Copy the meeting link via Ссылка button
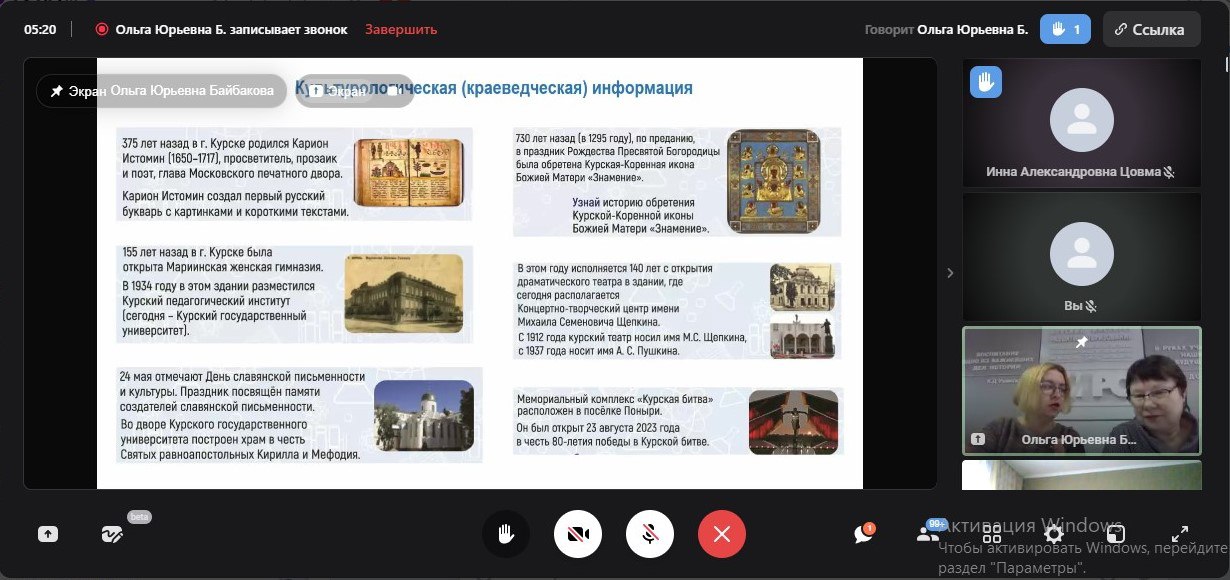This screenshot has width=1230, height=580. [x=1151, y=30]
